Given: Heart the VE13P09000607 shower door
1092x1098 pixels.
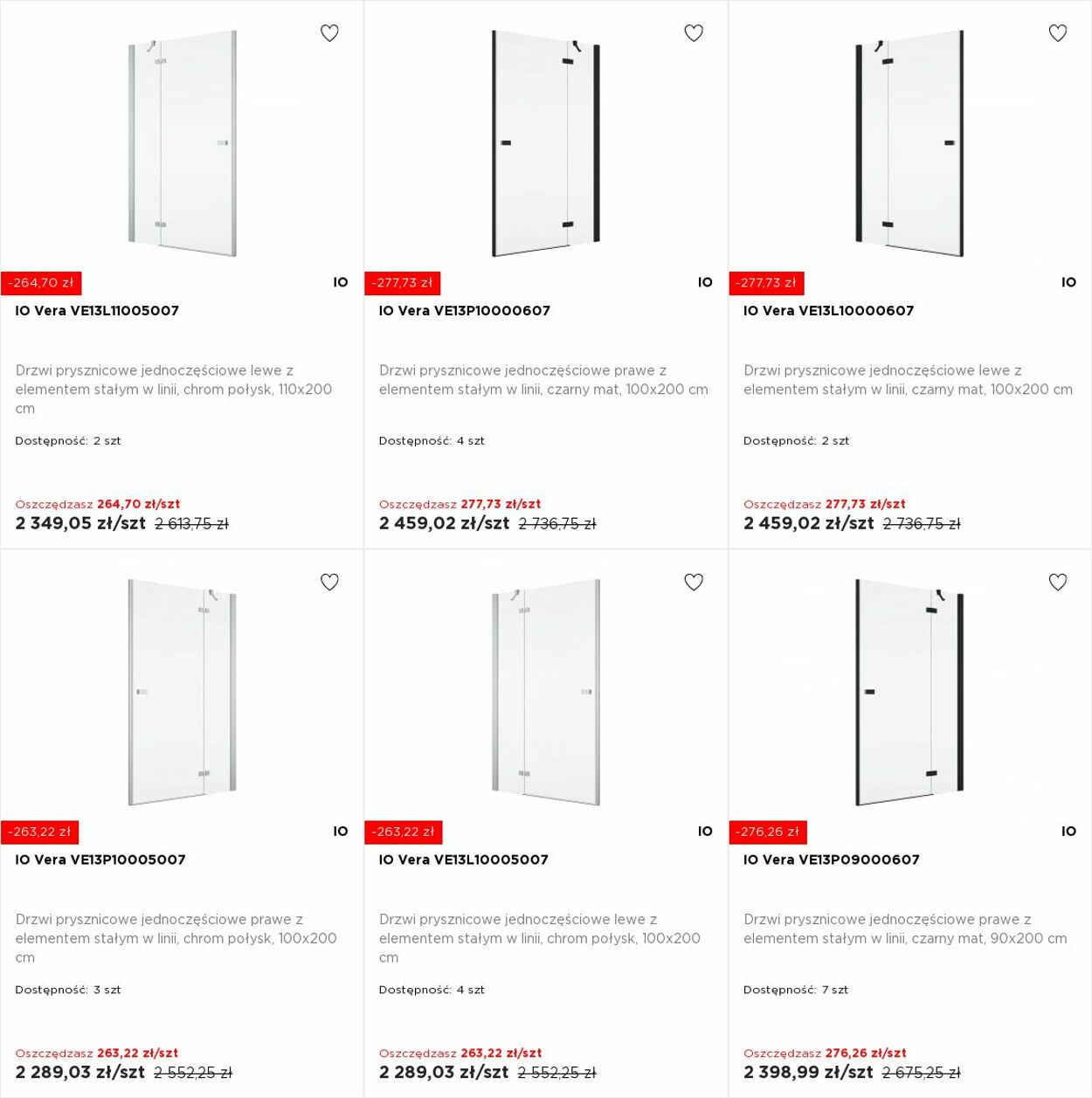Looking at the screenshot, I should (x=1058, y=582).
